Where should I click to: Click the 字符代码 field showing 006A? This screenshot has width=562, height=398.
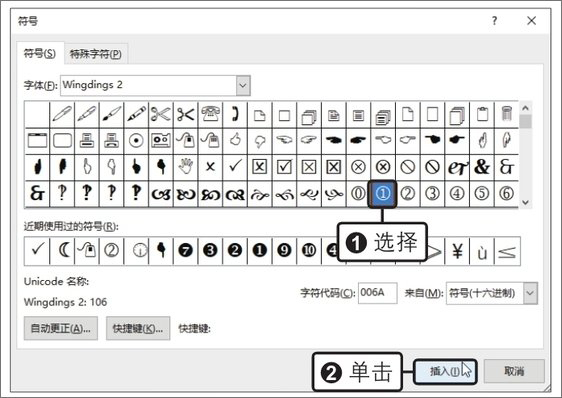tap(377, 293)
